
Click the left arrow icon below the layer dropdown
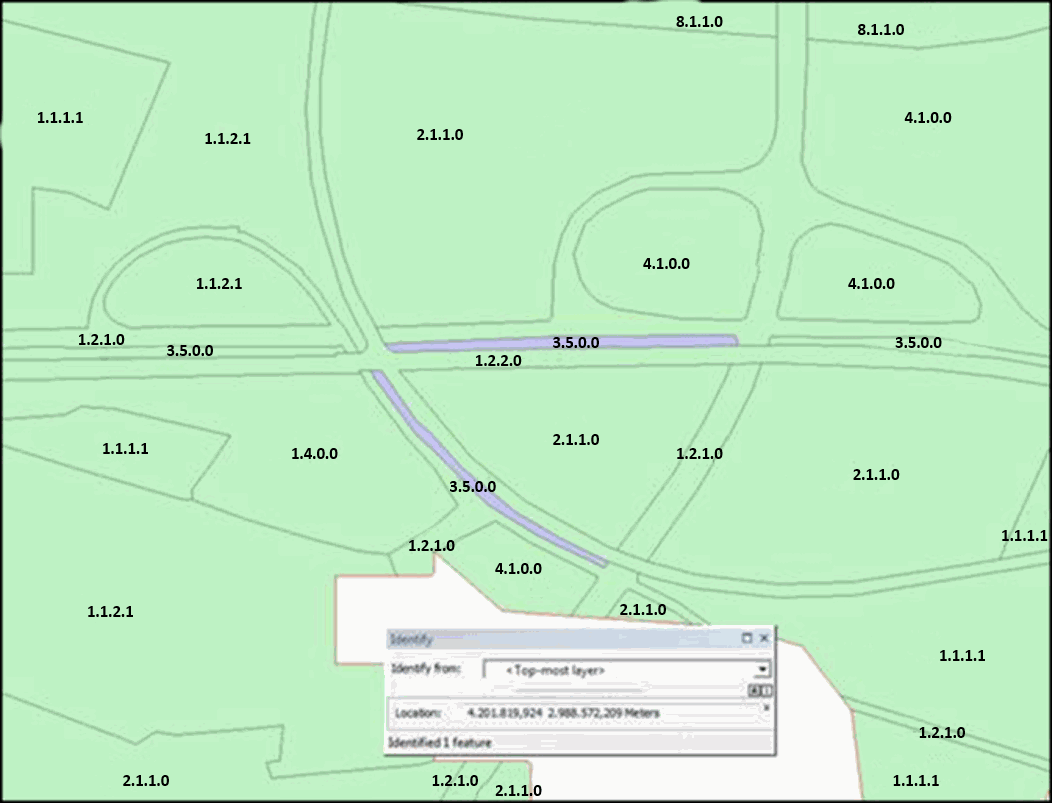pyautogui.click(x=754, y=688)
